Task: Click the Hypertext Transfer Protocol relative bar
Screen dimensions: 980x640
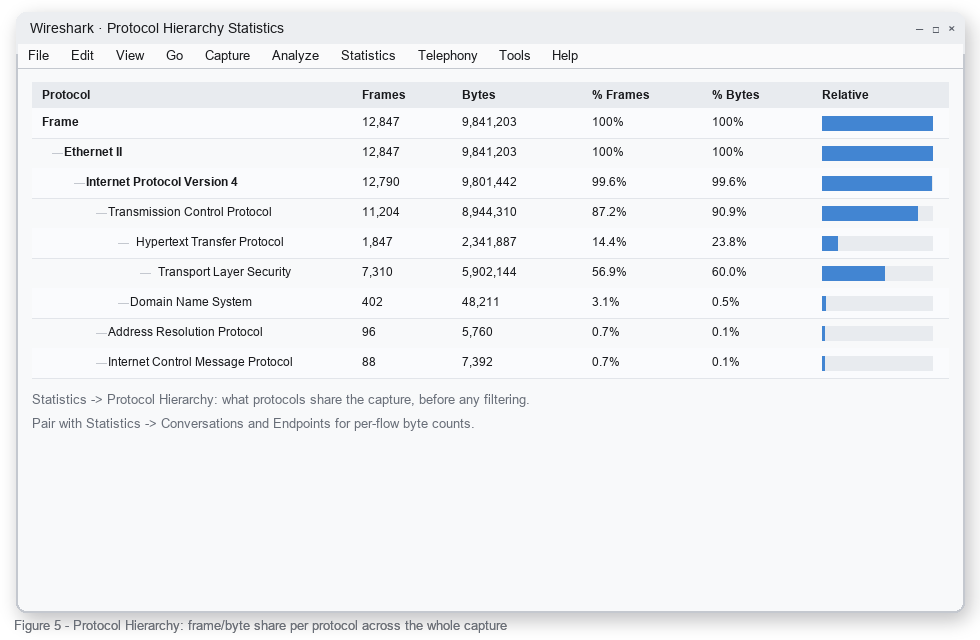Action: point(878,243)
